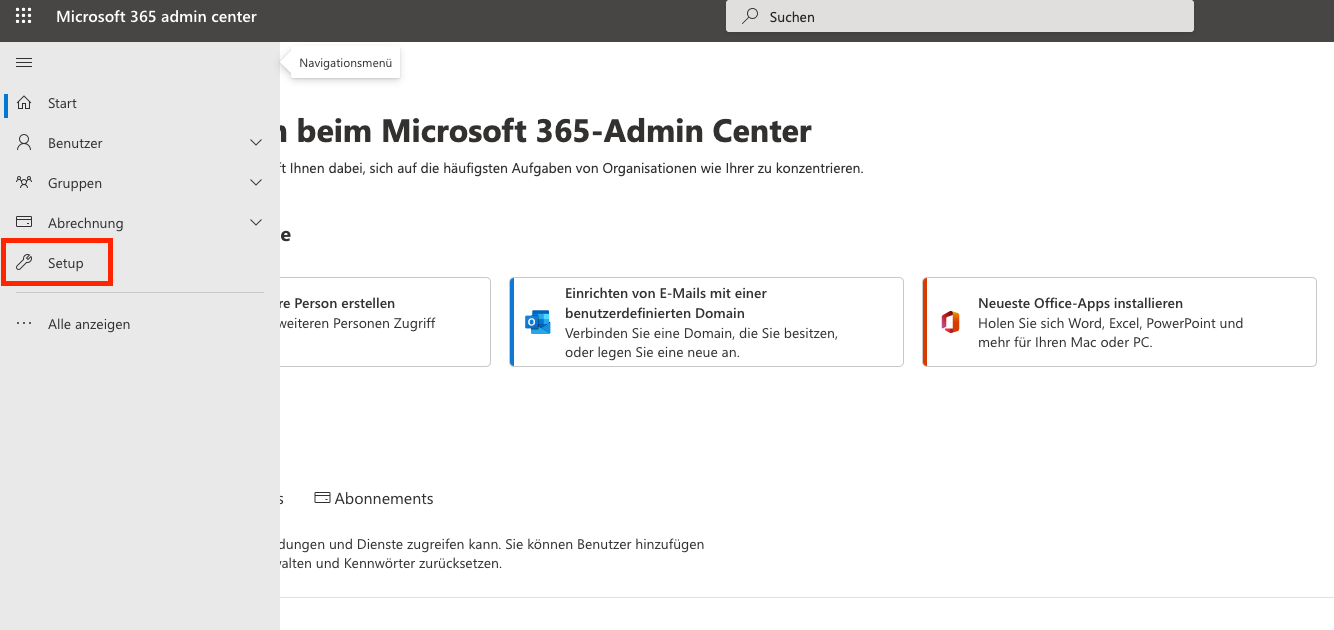Image resolution: width=1334 pixels, height=630 pixels.
Task: Show all items with Alle anzeigen
Action: 89,324
